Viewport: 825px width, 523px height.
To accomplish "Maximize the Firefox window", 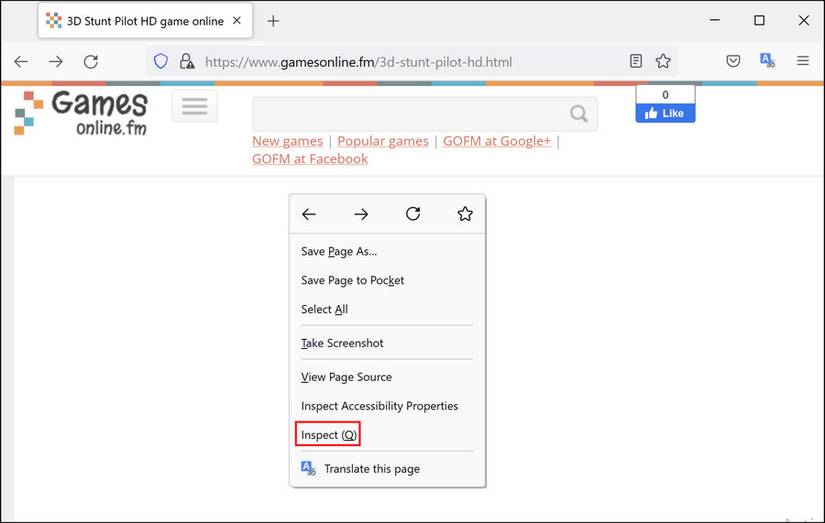I will coord(759,20).
